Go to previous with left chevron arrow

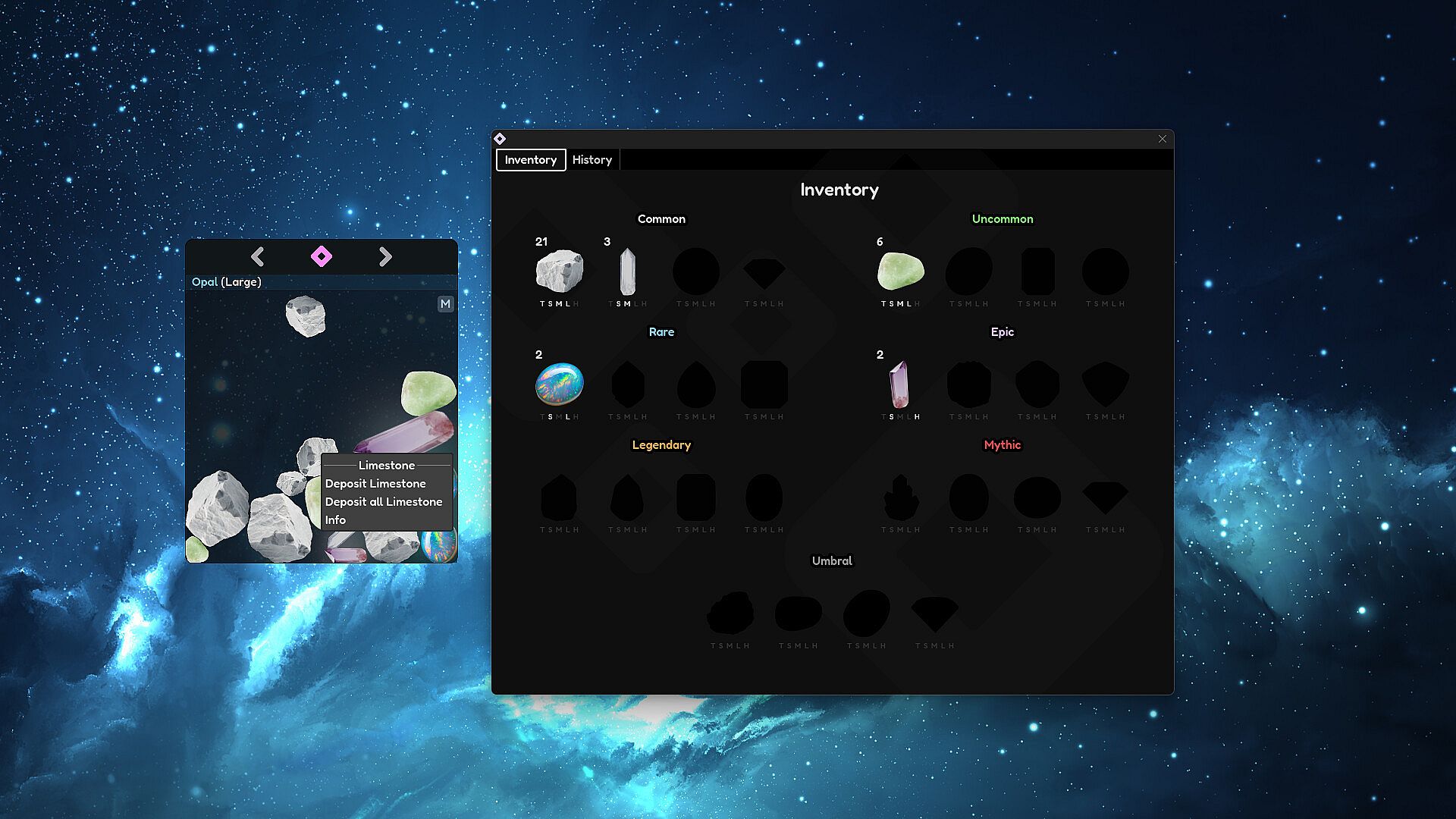[258, 256]
